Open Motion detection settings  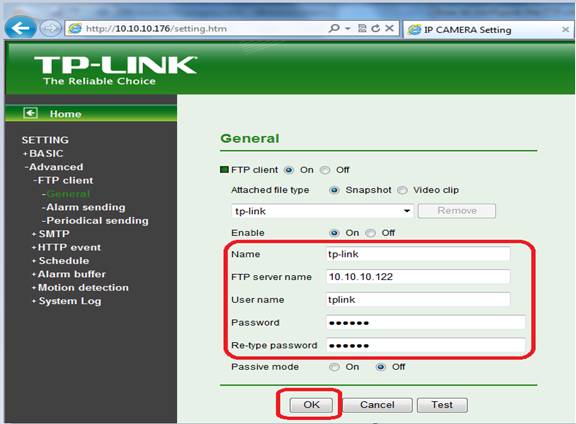[x=80, y=288]
